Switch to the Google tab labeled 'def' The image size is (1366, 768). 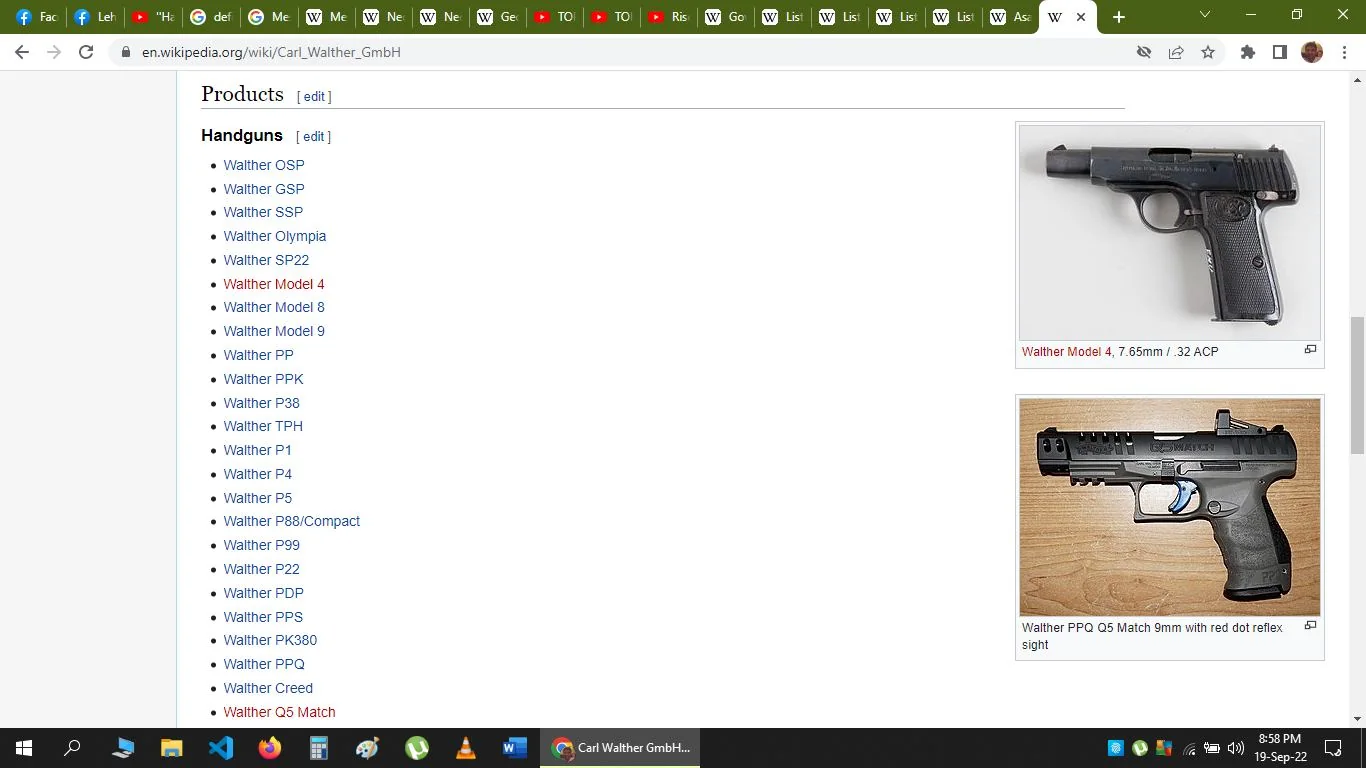(211, 17)
